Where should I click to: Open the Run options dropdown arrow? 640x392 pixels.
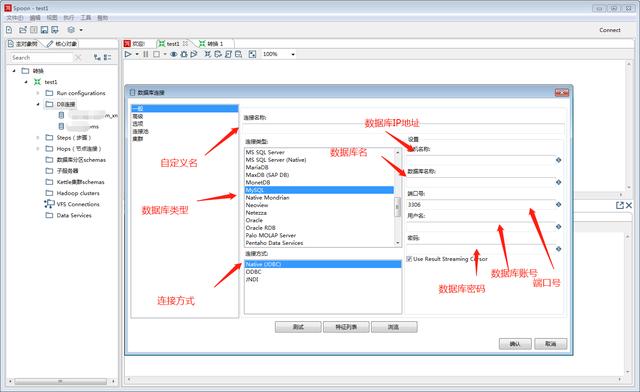coord(137,54)
